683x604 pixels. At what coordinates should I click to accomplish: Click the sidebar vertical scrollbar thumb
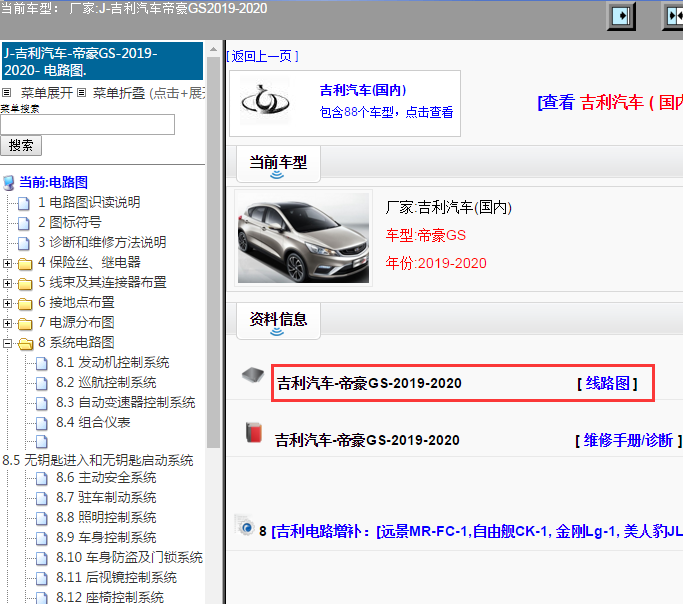[213, 252]
